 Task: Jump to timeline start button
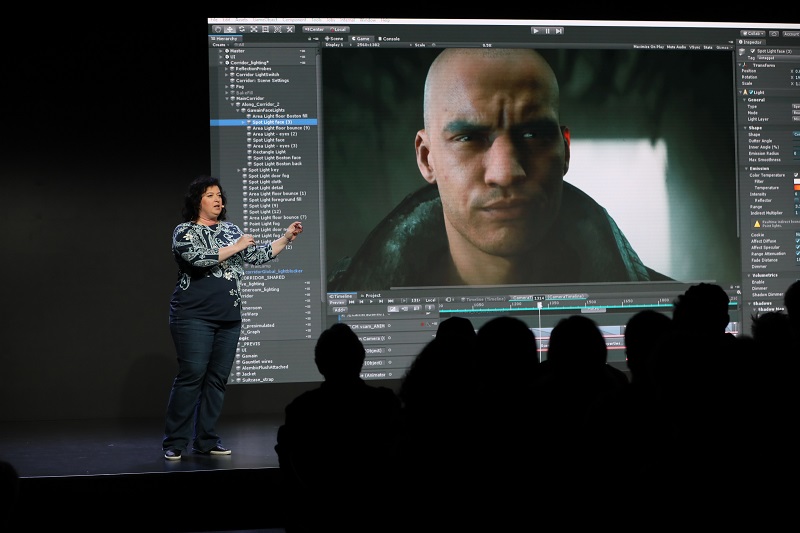coord(352,302)
